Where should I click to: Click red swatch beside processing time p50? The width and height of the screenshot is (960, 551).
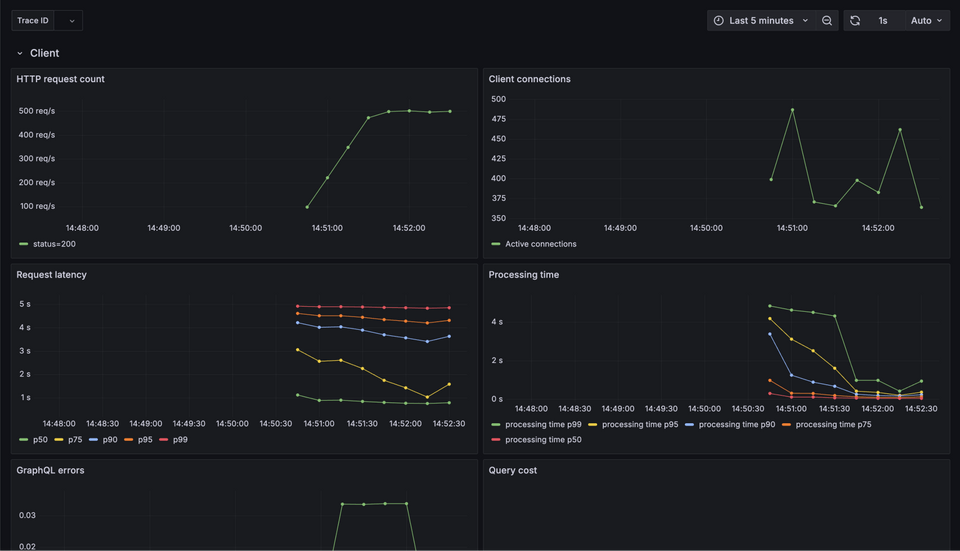(x=495, y=440)
